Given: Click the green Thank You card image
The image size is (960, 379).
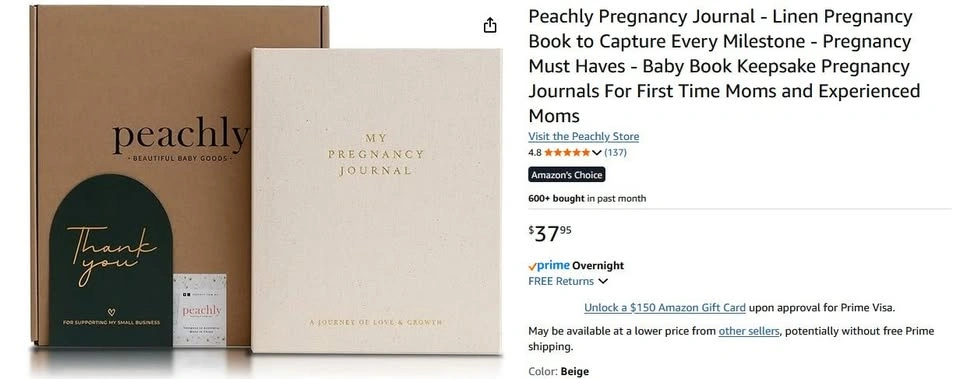Looking at the screenshot, I should (x=111, y=261).
